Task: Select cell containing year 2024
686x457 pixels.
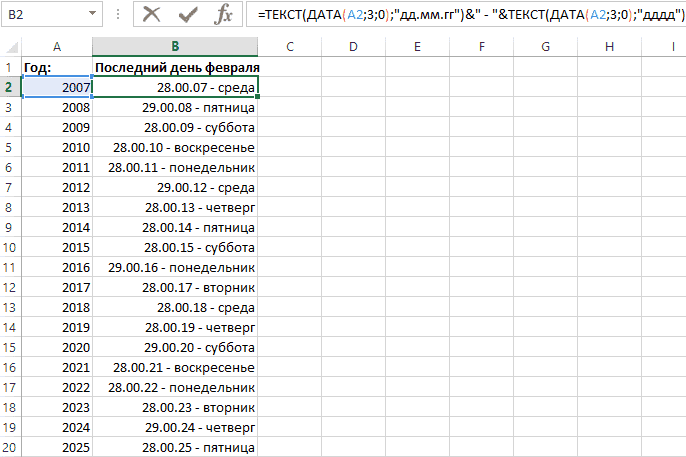Action: 57,427
